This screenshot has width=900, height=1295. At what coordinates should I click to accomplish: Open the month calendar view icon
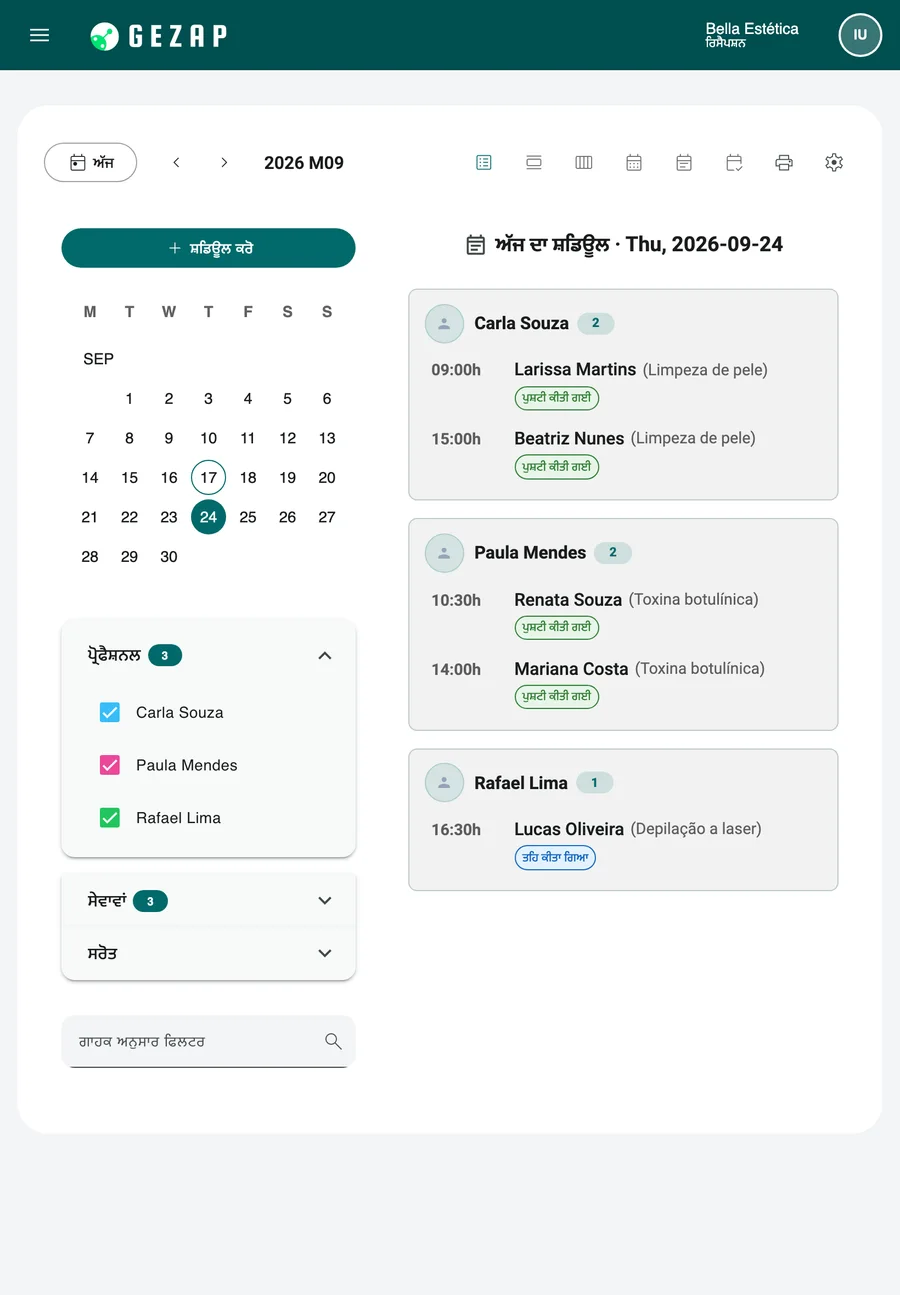tap(634, 162)
